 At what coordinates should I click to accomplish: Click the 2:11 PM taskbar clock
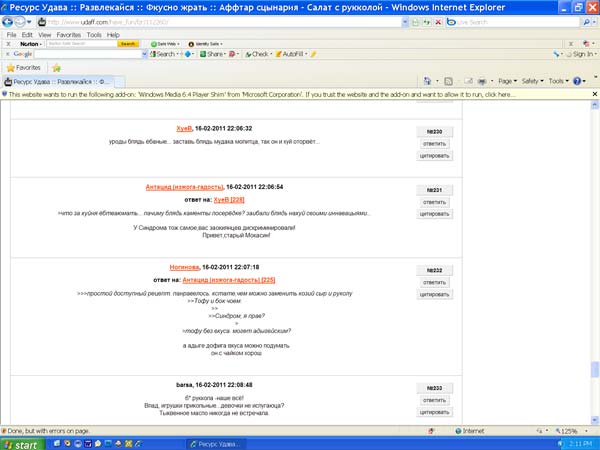580,444
